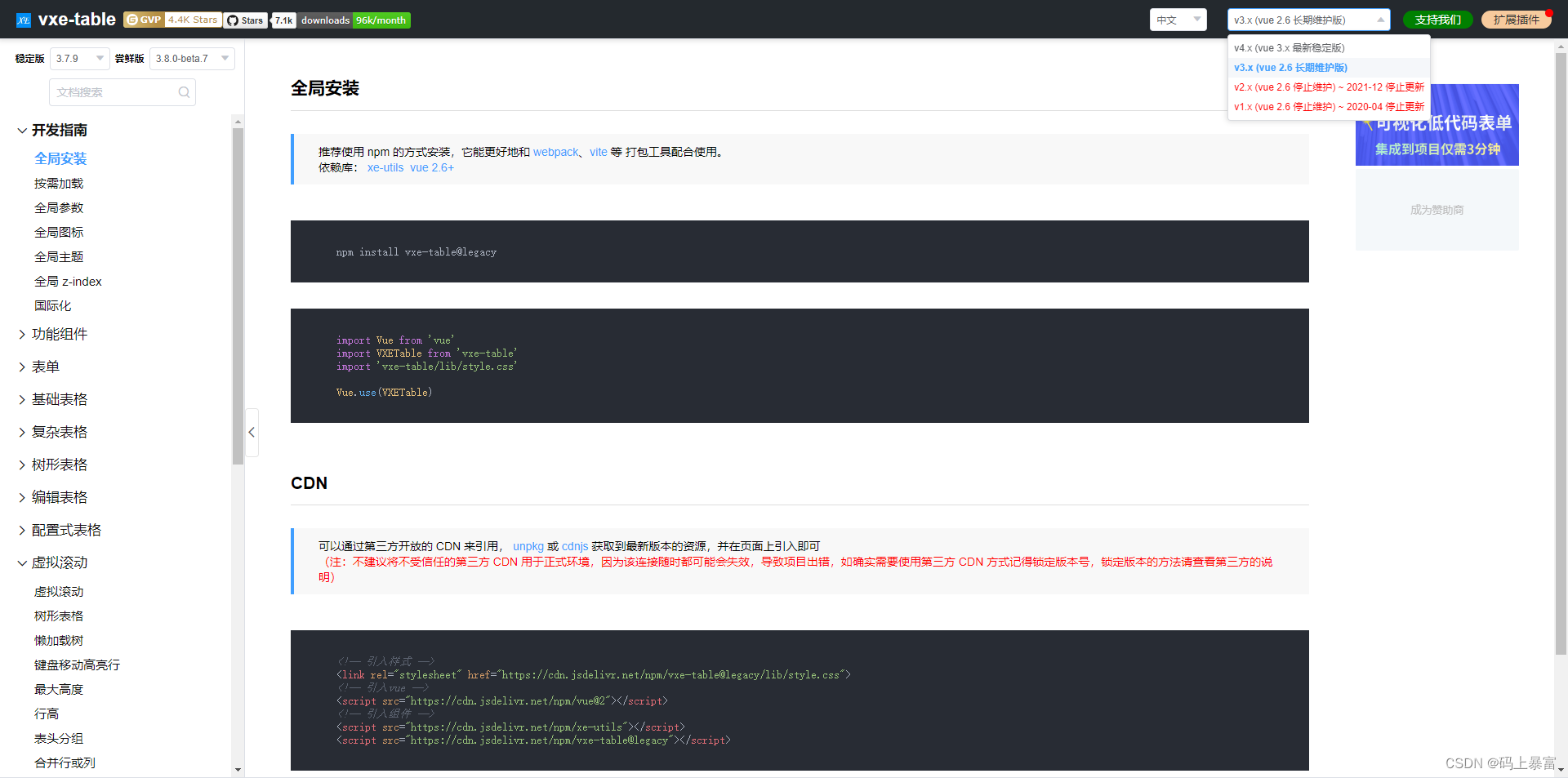Open the 表头分组 sidebar page

coord(59,739)
